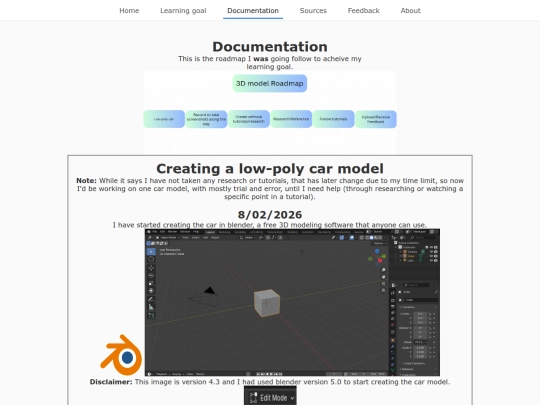Open the Modifiers wrench tab in properties
The height and width of the screenshot is (405, 540).
[393, 346]
